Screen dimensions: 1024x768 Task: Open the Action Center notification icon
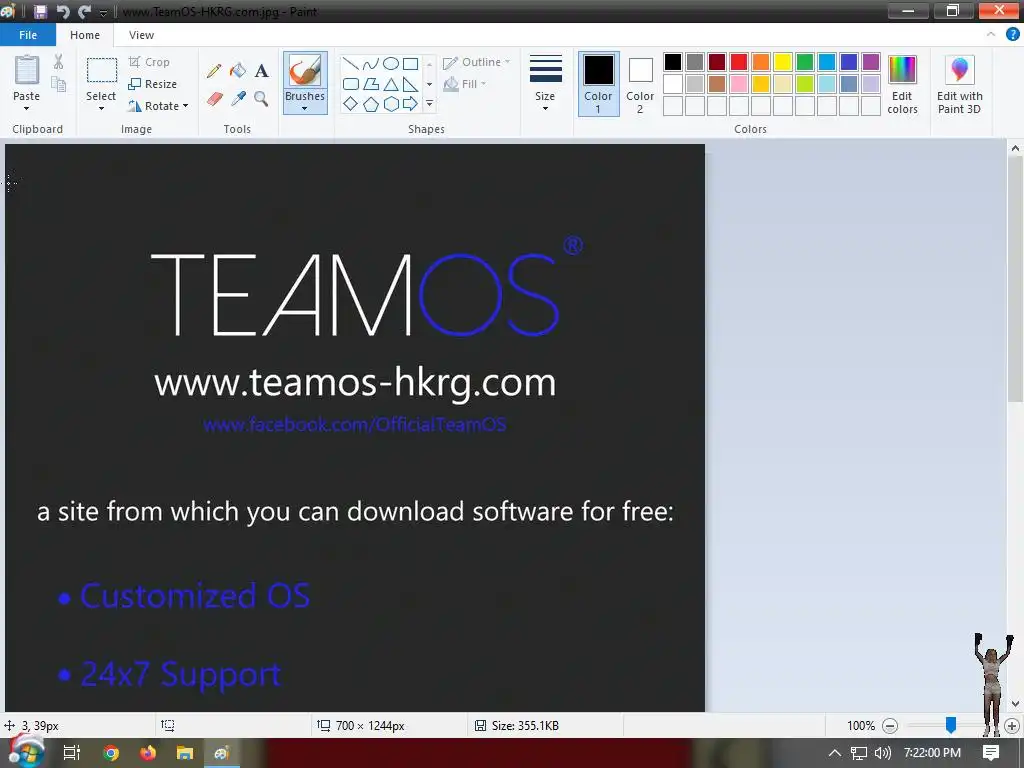991,752
